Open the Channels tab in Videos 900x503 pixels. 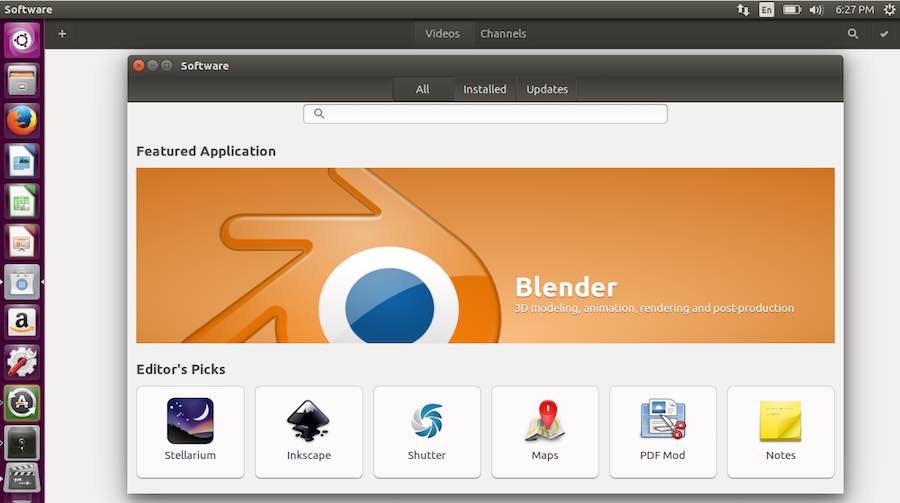(503, 33)
